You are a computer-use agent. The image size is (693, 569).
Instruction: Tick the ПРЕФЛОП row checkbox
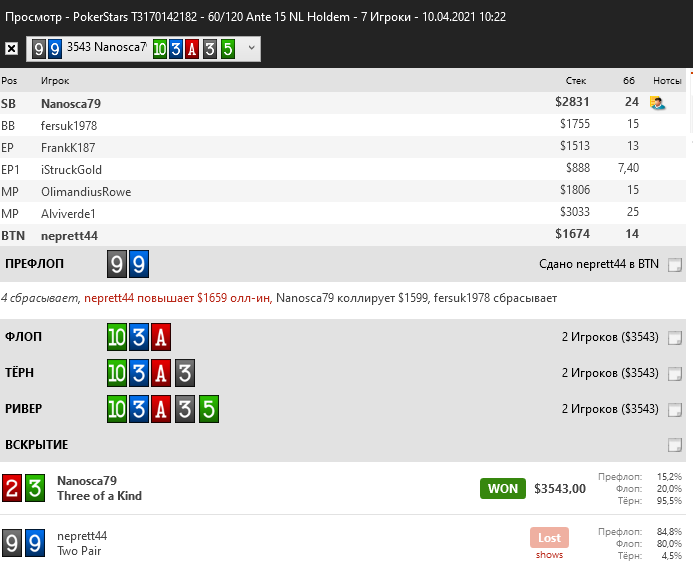(x=674, y=264)
